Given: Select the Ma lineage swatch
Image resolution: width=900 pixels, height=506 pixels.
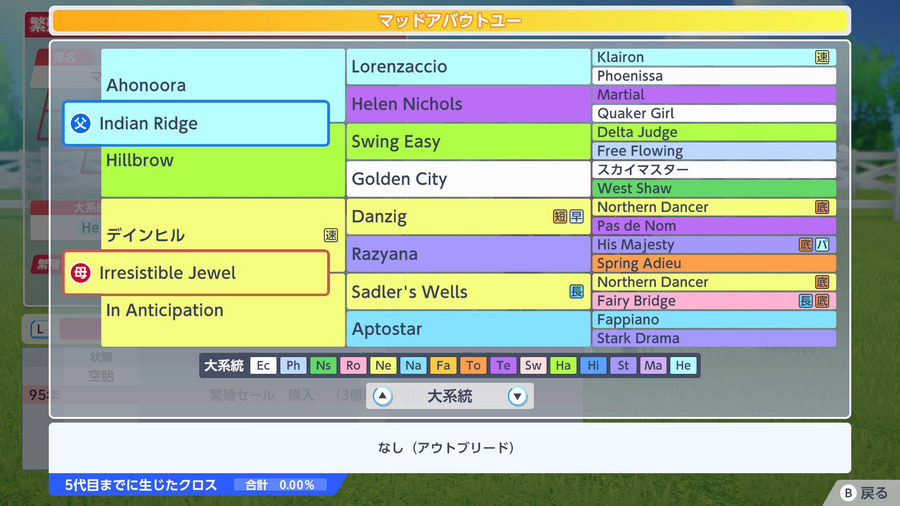Looking at the screenshot, I should coord(653,365).
